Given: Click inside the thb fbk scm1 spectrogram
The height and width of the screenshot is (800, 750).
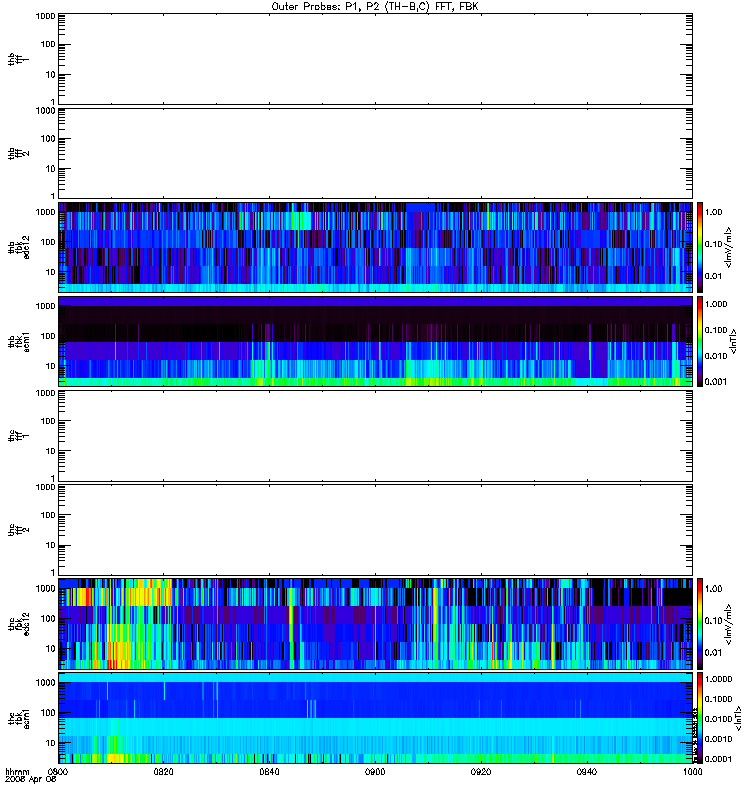Looking at the screenshot, I should coord(375,341).
